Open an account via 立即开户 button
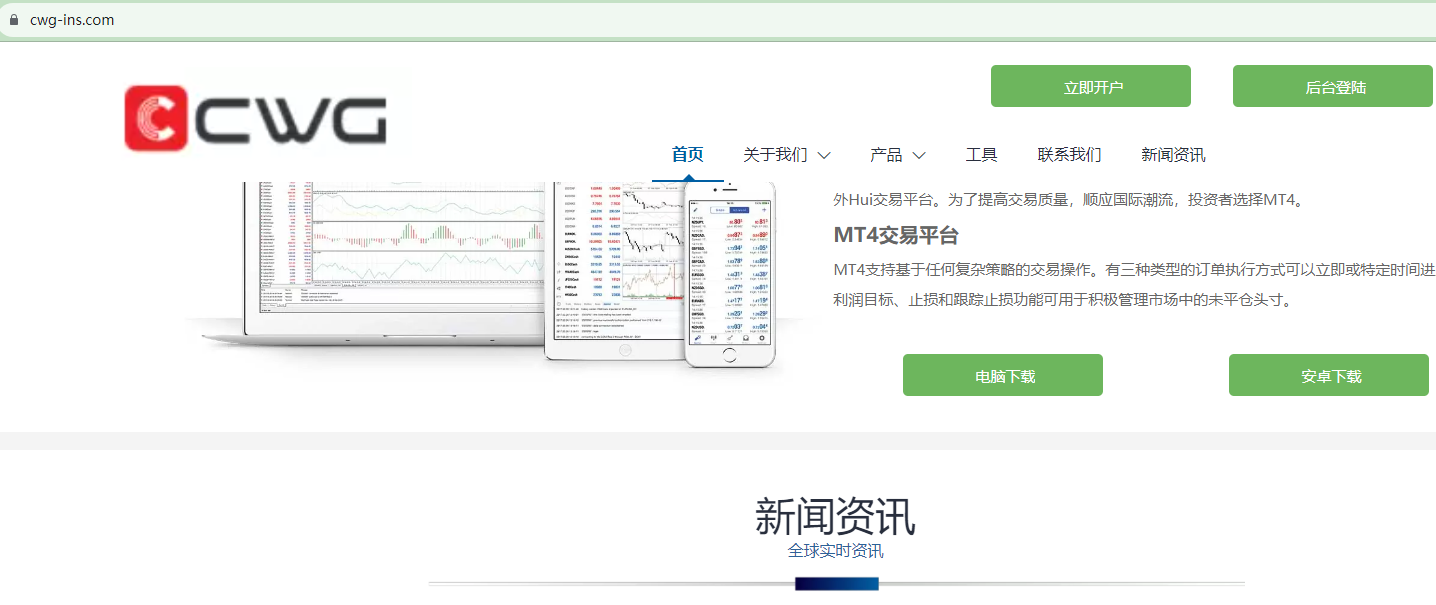The width and height of the screenshot is (1436, 605). 1091,86
